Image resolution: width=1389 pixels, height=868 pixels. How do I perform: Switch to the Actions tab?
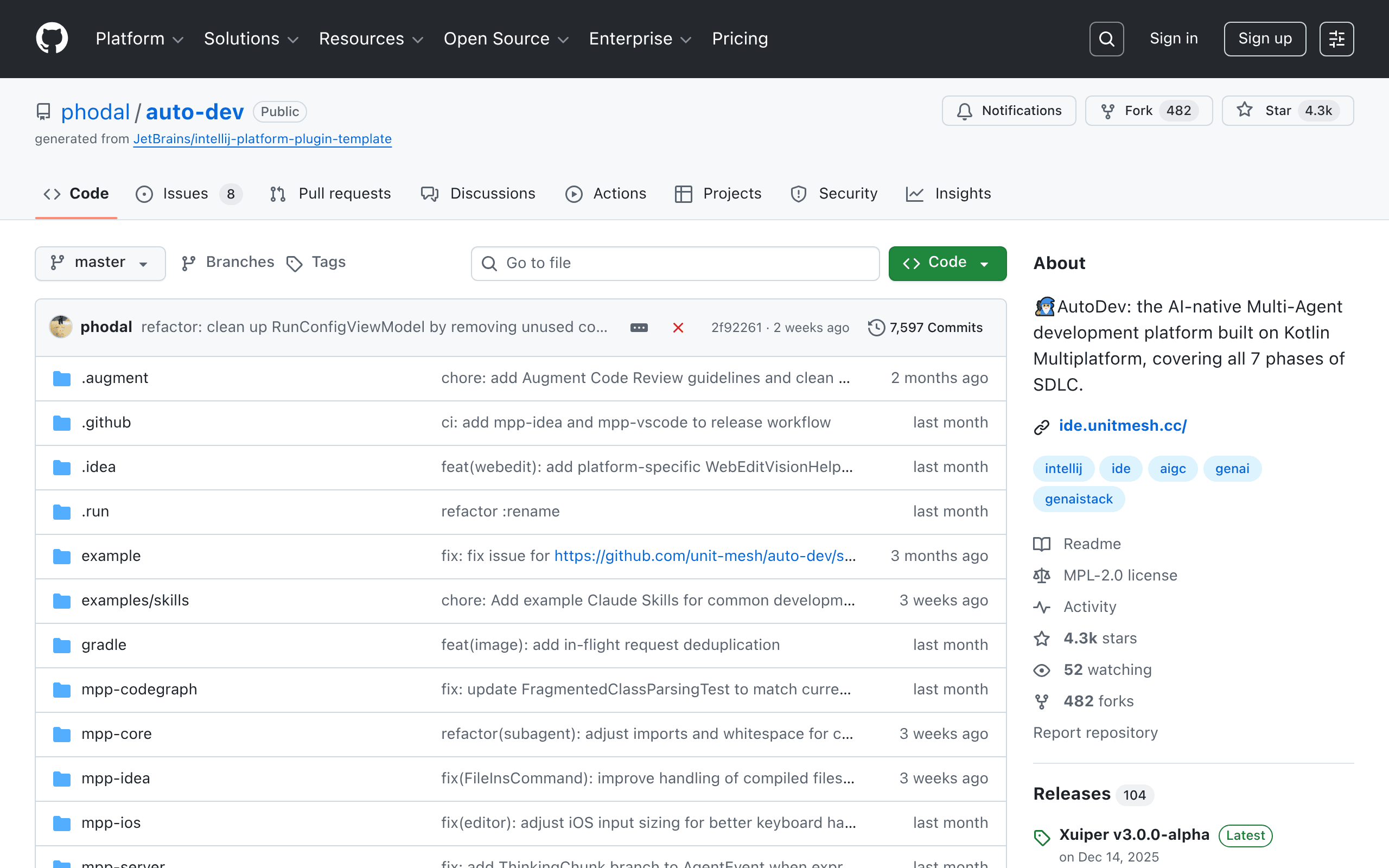(x=606, y=194)
